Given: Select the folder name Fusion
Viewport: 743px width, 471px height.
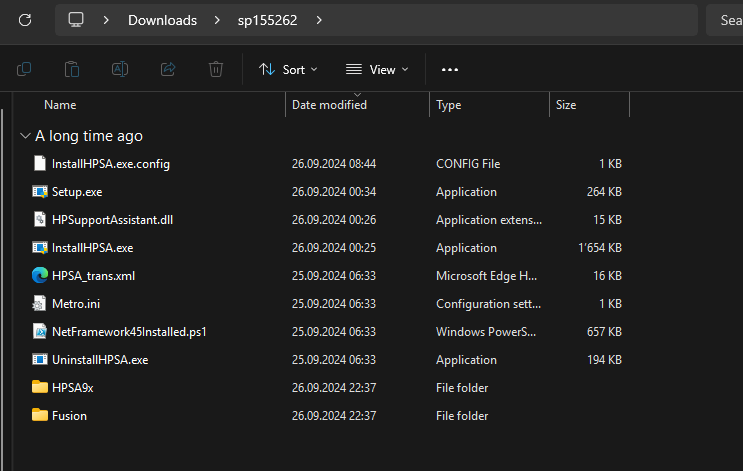Looking at the screenshot, I should click(69, 416).
